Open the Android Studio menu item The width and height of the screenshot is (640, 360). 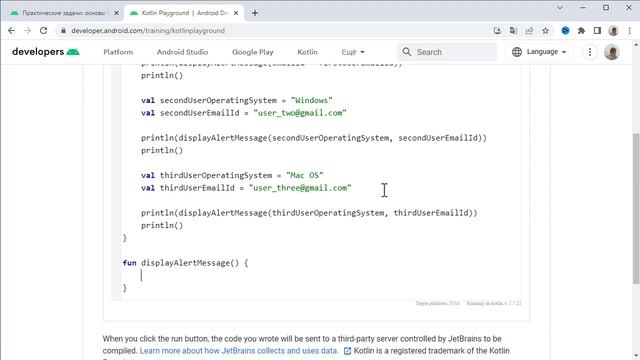[182, 52]
